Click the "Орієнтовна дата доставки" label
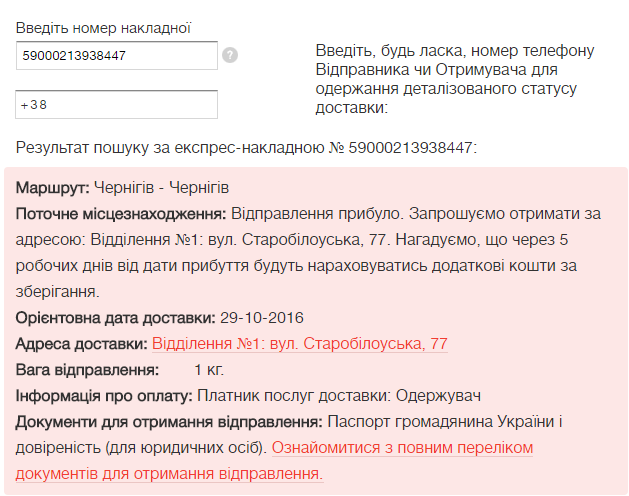629x496 pixels. (115, 318)
